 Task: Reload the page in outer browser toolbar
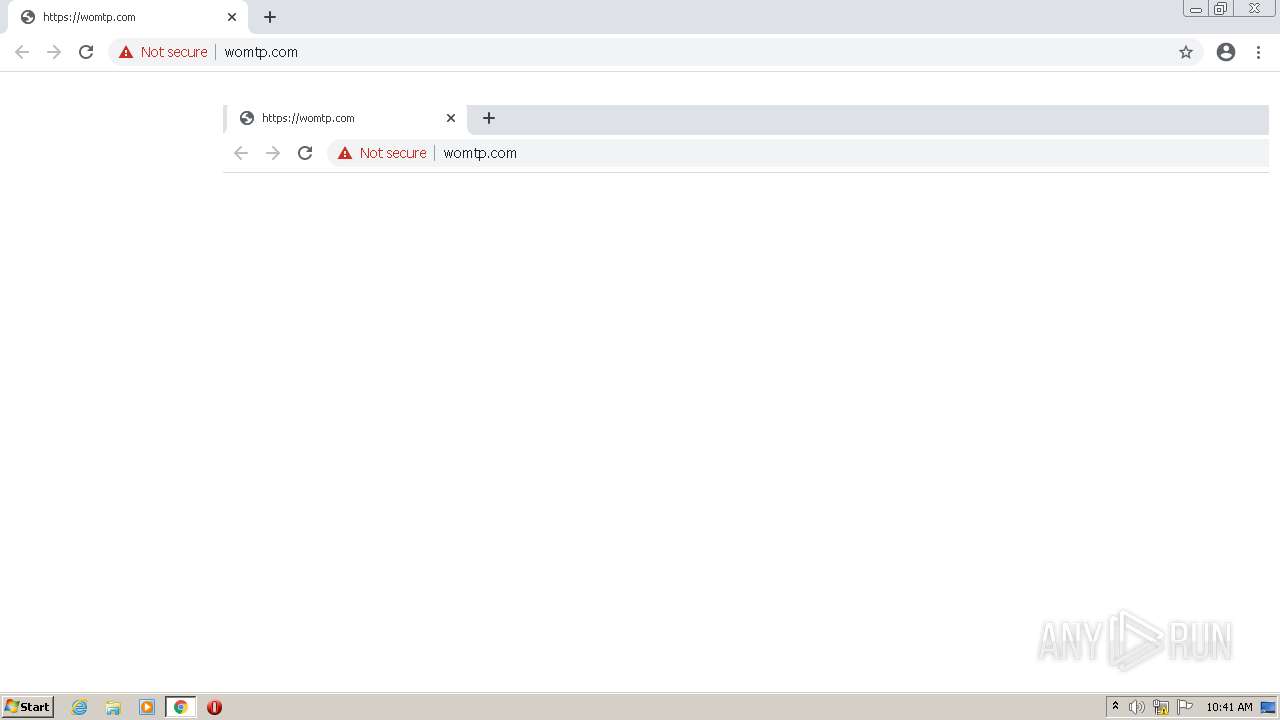coord(86,52)
